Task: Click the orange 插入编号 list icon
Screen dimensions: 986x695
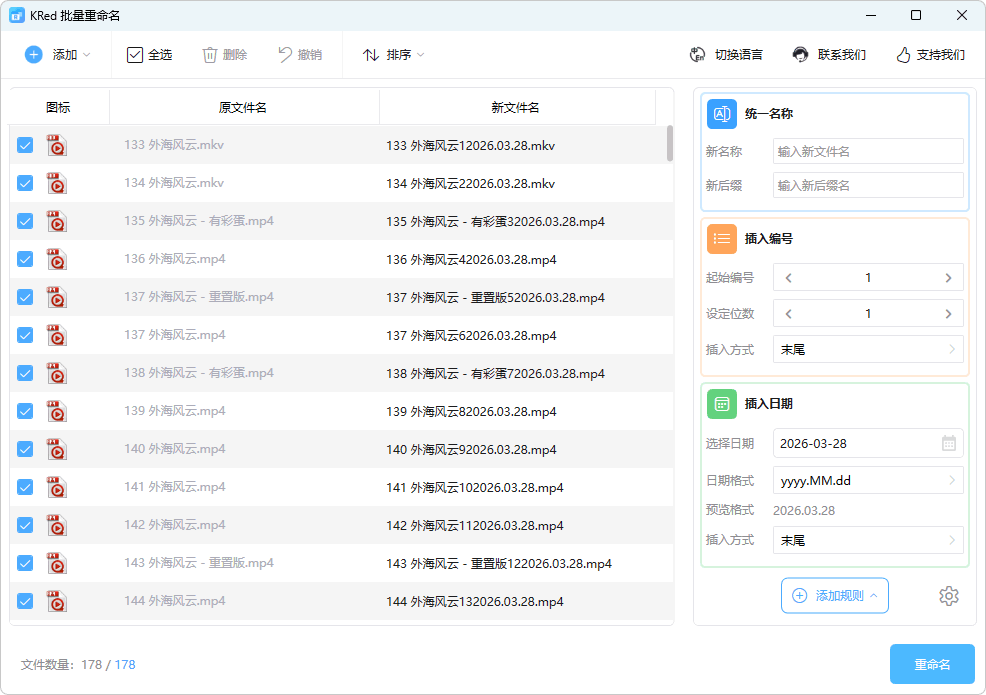Action: coord(722,239)
